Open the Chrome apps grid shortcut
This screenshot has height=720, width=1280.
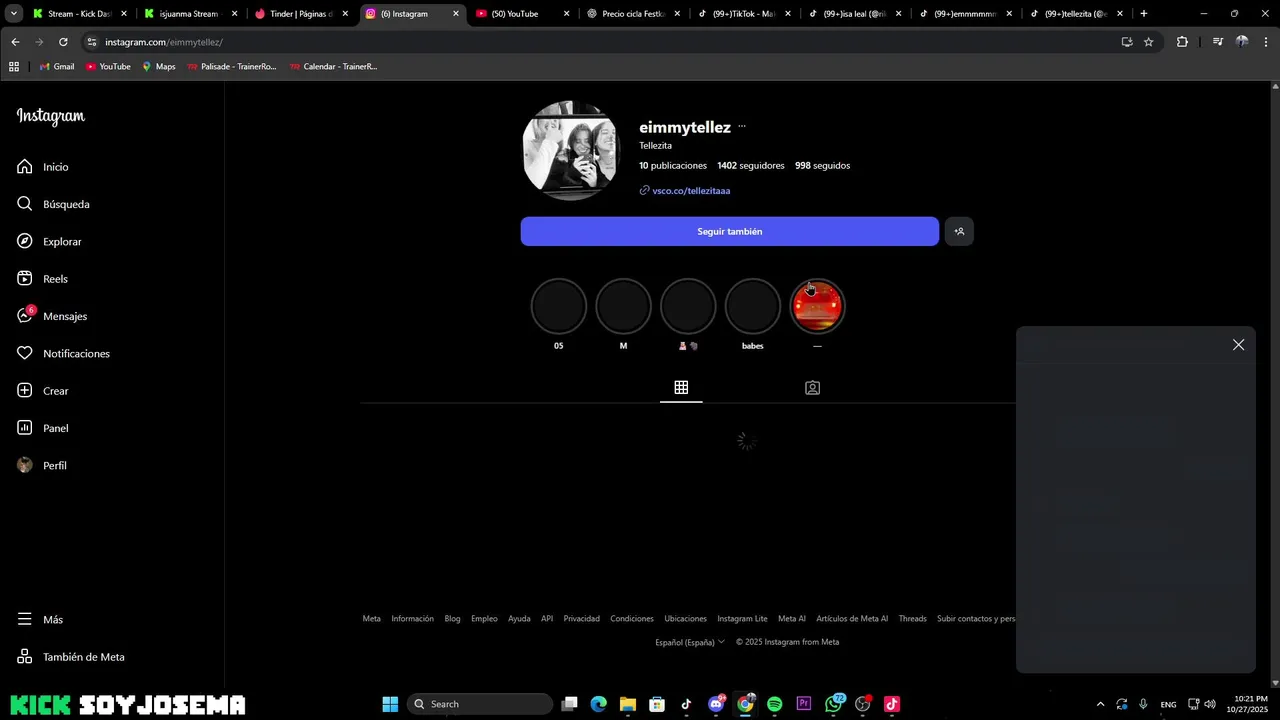pos(14,67)
